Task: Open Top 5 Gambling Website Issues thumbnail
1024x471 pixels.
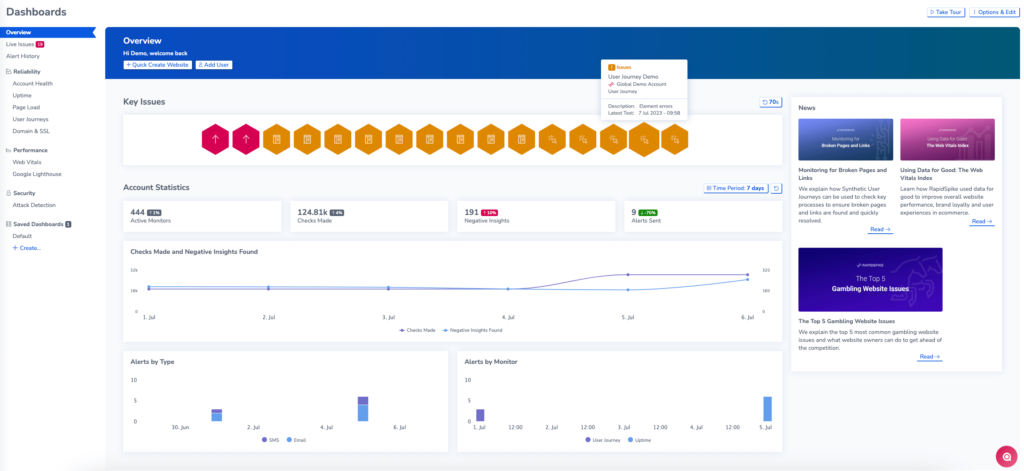Action: pyautogui.click(x=870, y=280)
